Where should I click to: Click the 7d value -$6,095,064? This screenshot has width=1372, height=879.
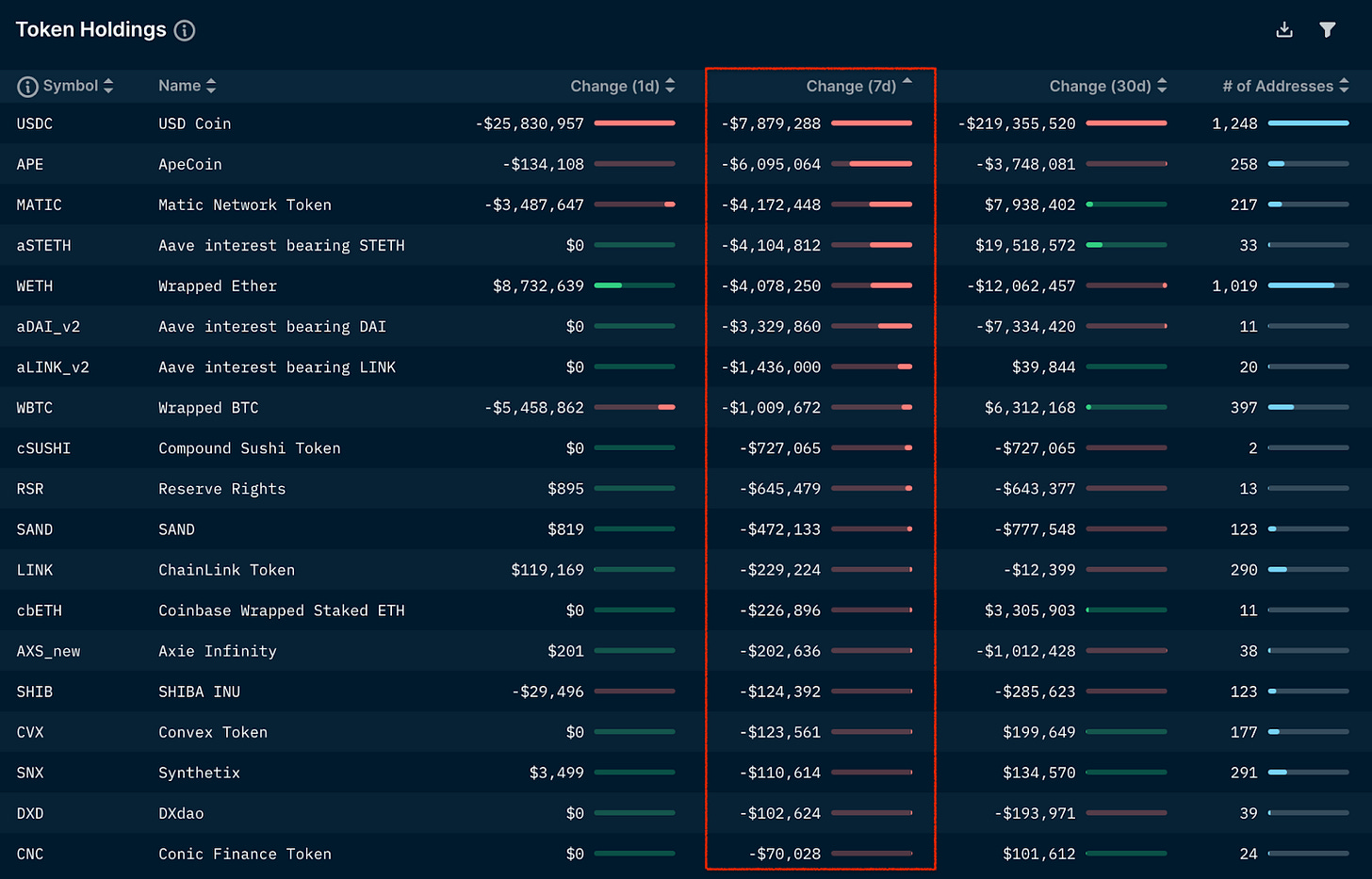click(771, 164)
